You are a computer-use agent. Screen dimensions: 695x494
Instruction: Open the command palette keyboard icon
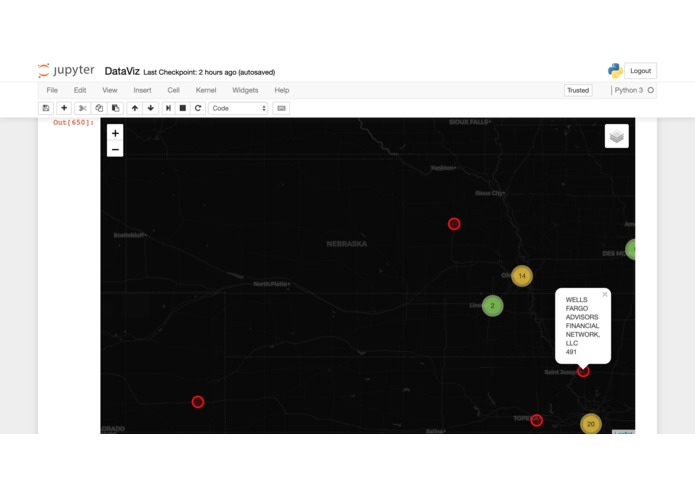pyautogui.click(x=281, y=108)
